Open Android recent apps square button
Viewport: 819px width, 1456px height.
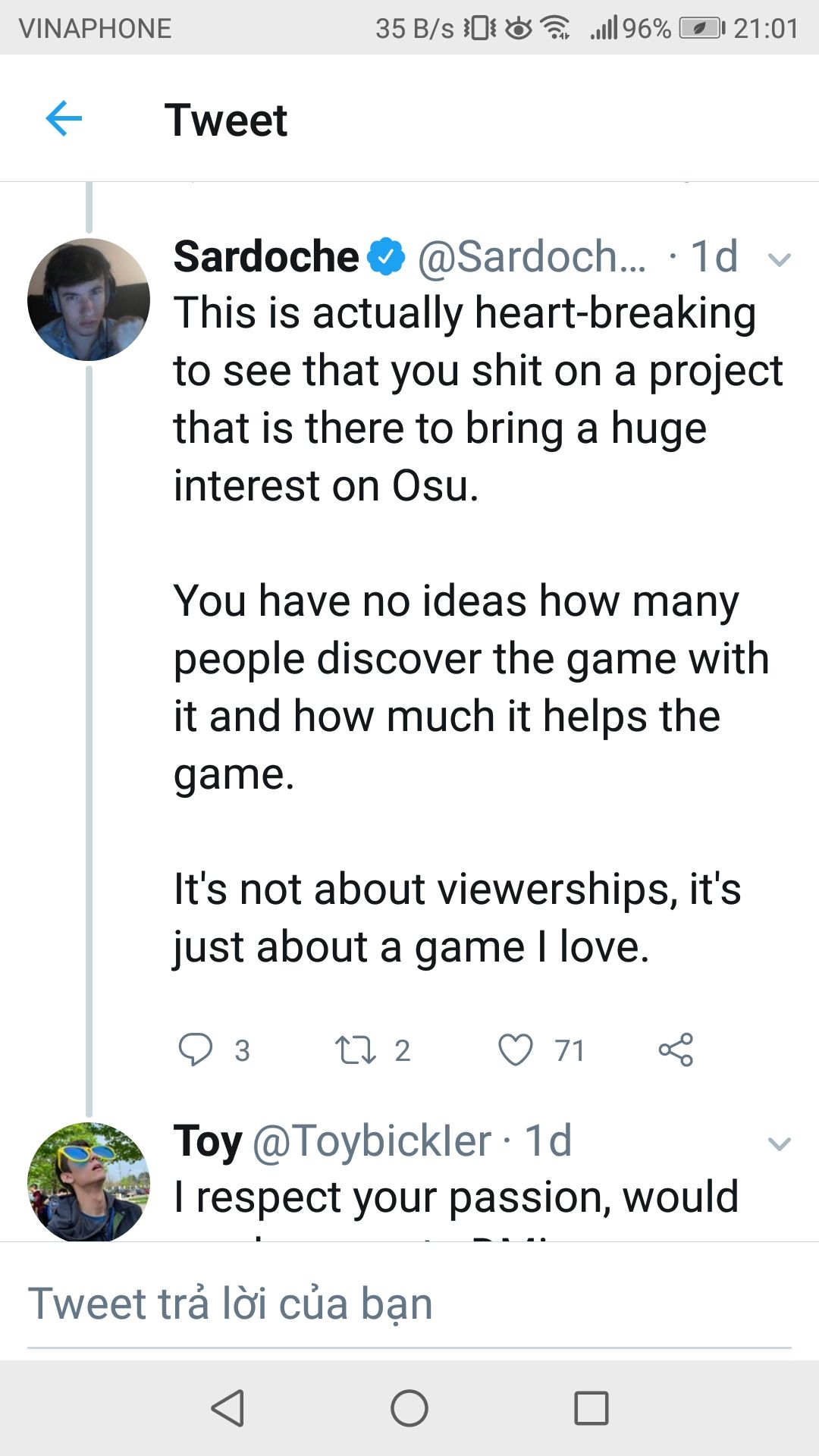(591, 1409)
